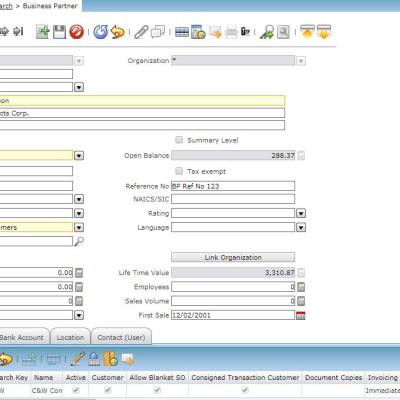
Task: Click the last icon in the detail toolbar
Action: click(127, 359)
